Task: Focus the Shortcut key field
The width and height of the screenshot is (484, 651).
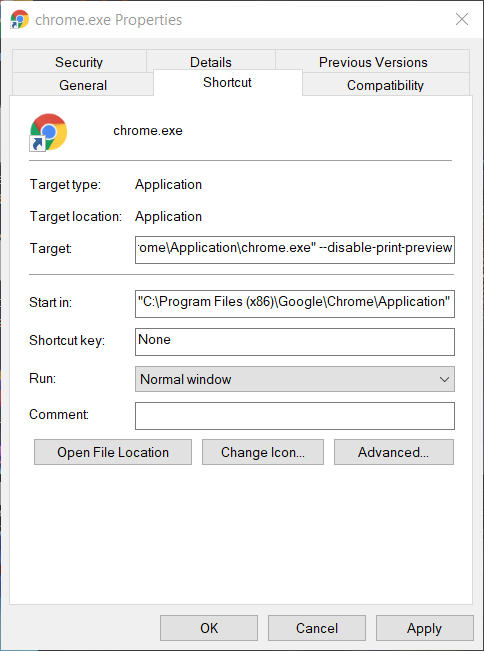Action: click(x=295, y=342)
